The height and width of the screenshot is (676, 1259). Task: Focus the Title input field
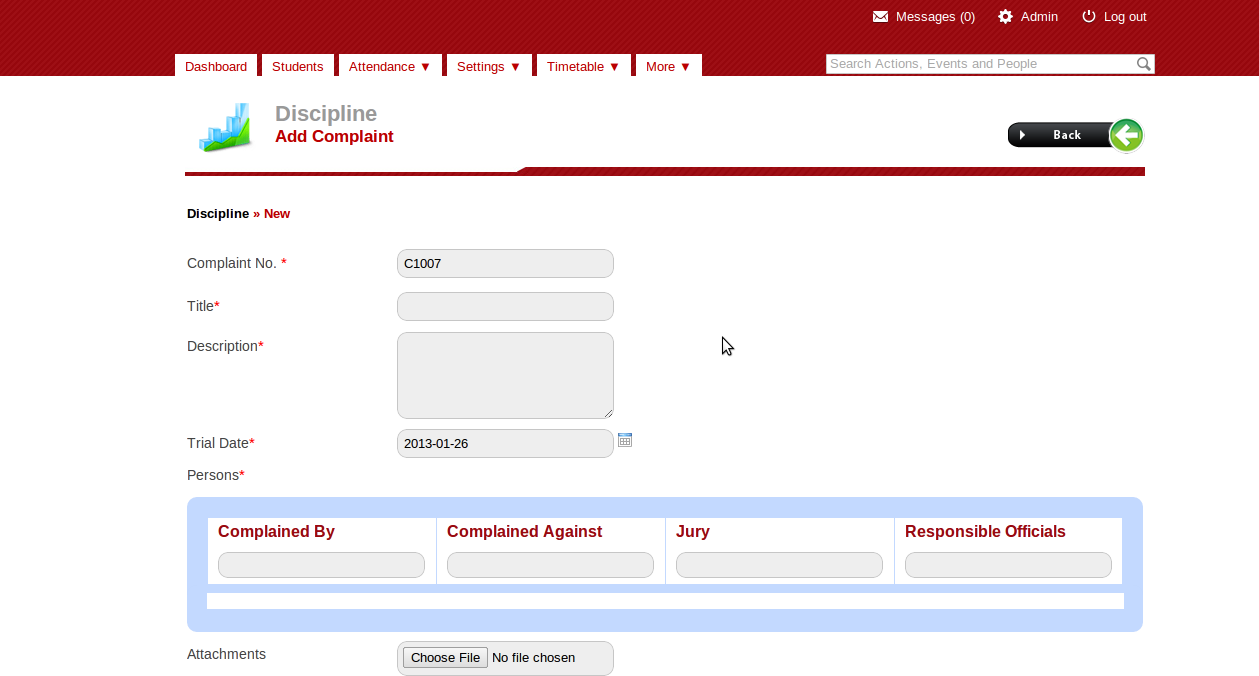pyautogui.click(x=505, y=306)
